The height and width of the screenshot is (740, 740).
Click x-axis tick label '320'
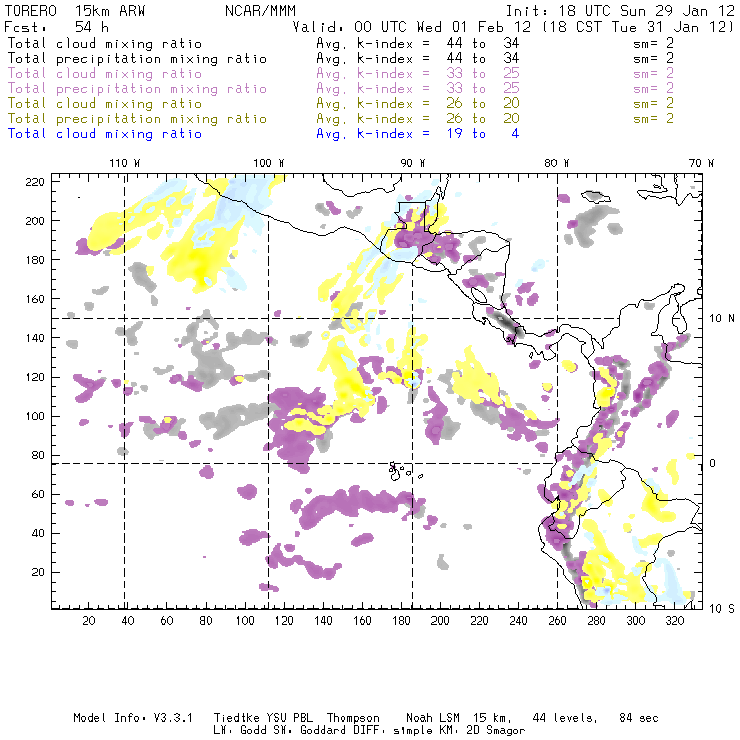click(x=675, y=621)
